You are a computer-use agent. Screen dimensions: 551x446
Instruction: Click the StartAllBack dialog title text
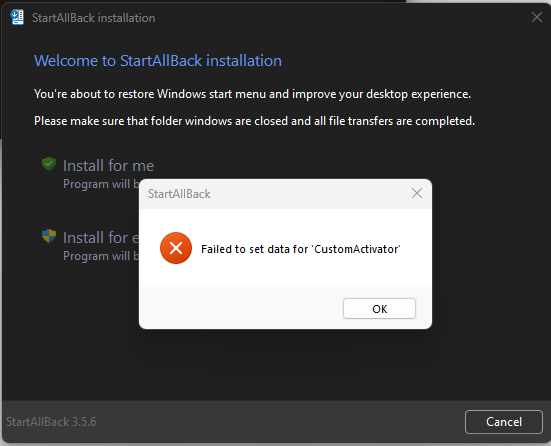pyautogui.click(x=179, y=194)
